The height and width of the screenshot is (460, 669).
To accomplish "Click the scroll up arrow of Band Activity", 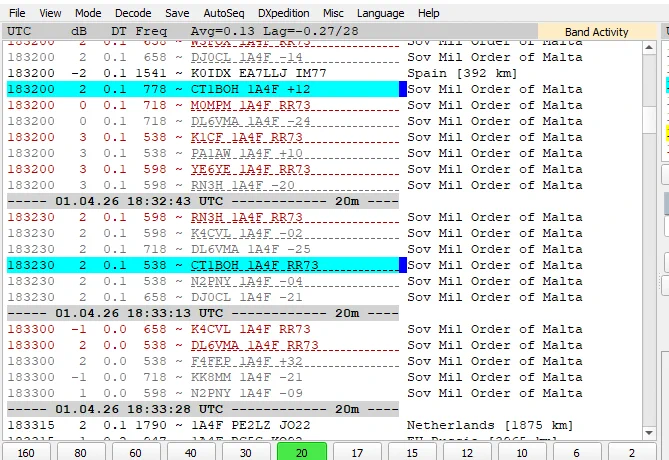I will tap(649, 47).
